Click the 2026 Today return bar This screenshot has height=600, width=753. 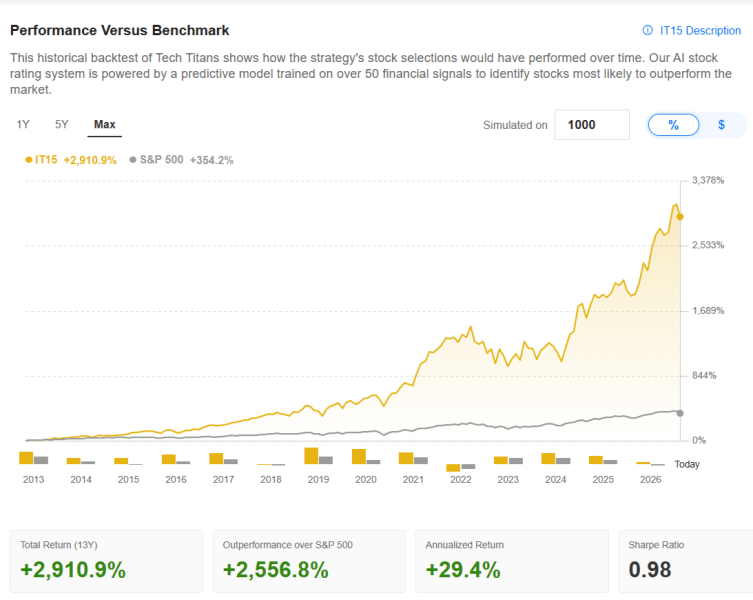(643, 463)
